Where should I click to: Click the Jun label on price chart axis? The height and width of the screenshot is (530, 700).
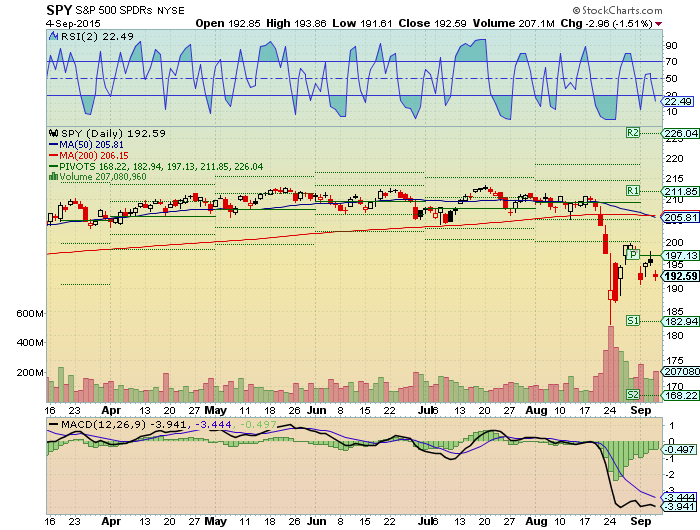point(317,410)
